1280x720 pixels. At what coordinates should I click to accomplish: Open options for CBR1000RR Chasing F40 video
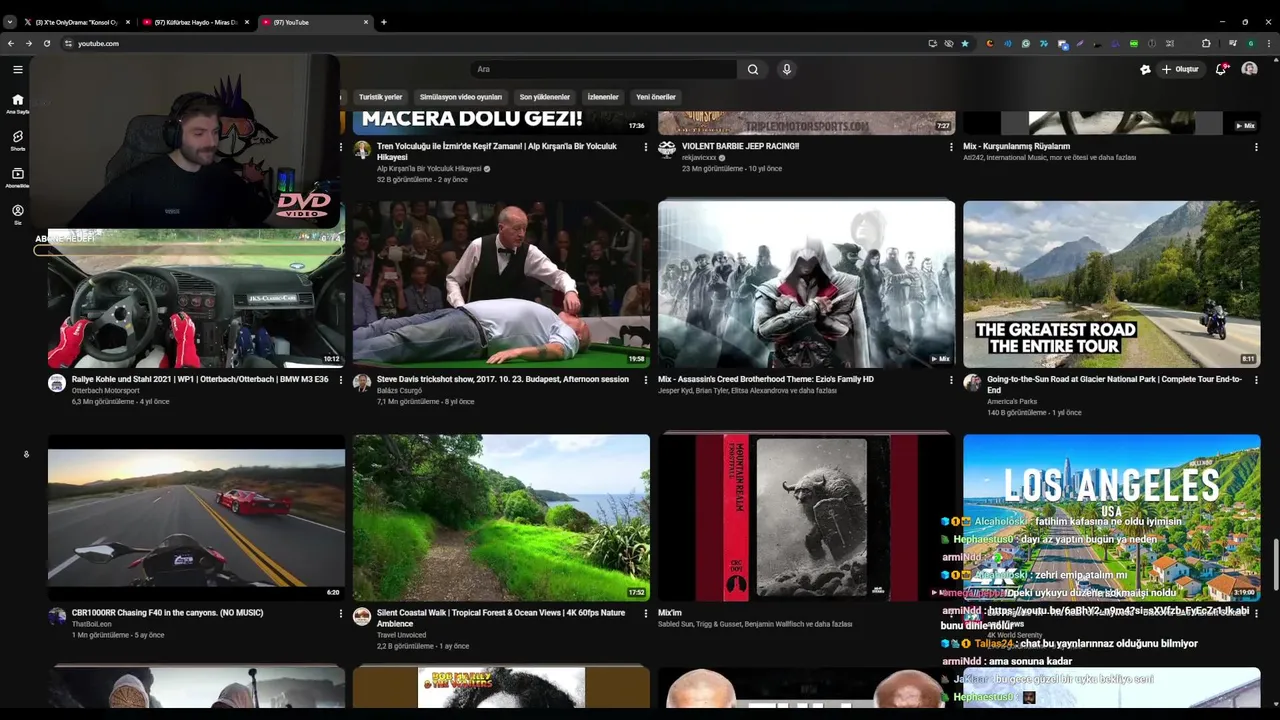click(x=341, y=613)
